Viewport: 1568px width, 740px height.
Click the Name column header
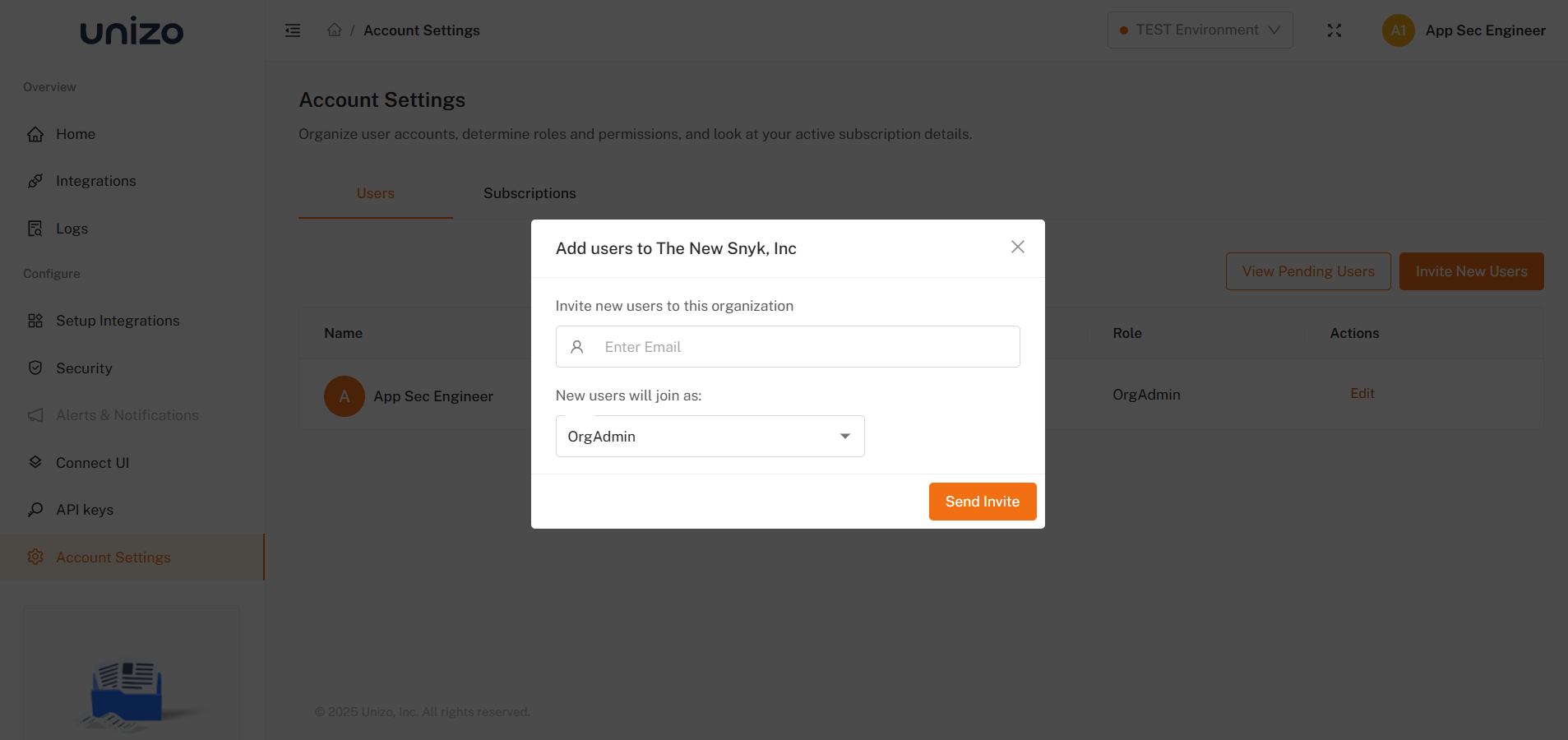pos(343,333)
